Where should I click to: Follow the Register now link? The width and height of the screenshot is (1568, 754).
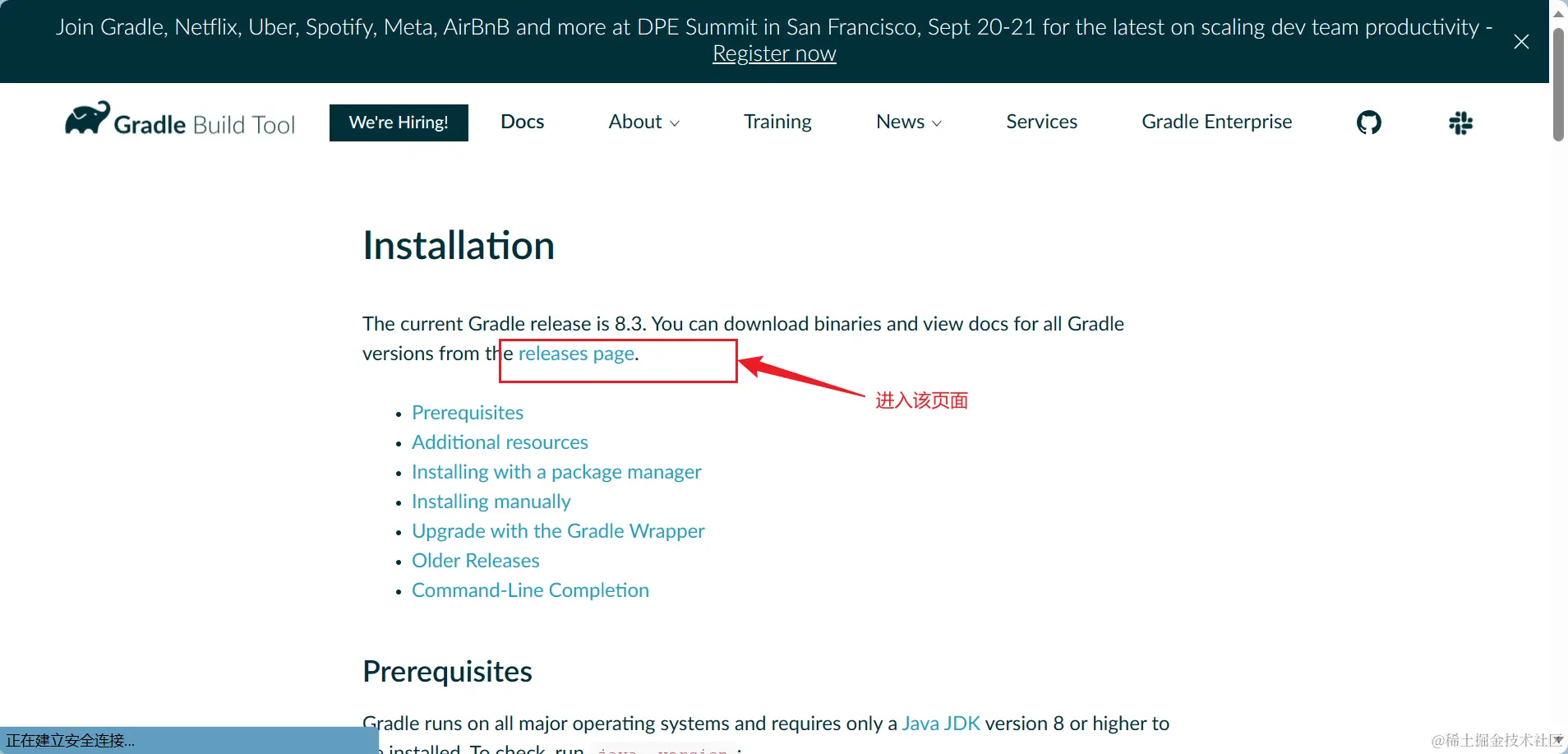tap(774, 53)
